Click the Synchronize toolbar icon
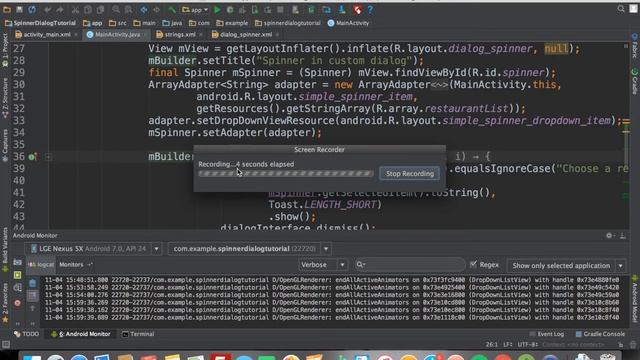The width and height of the screenshot is (640, 360). pos(32,9)
